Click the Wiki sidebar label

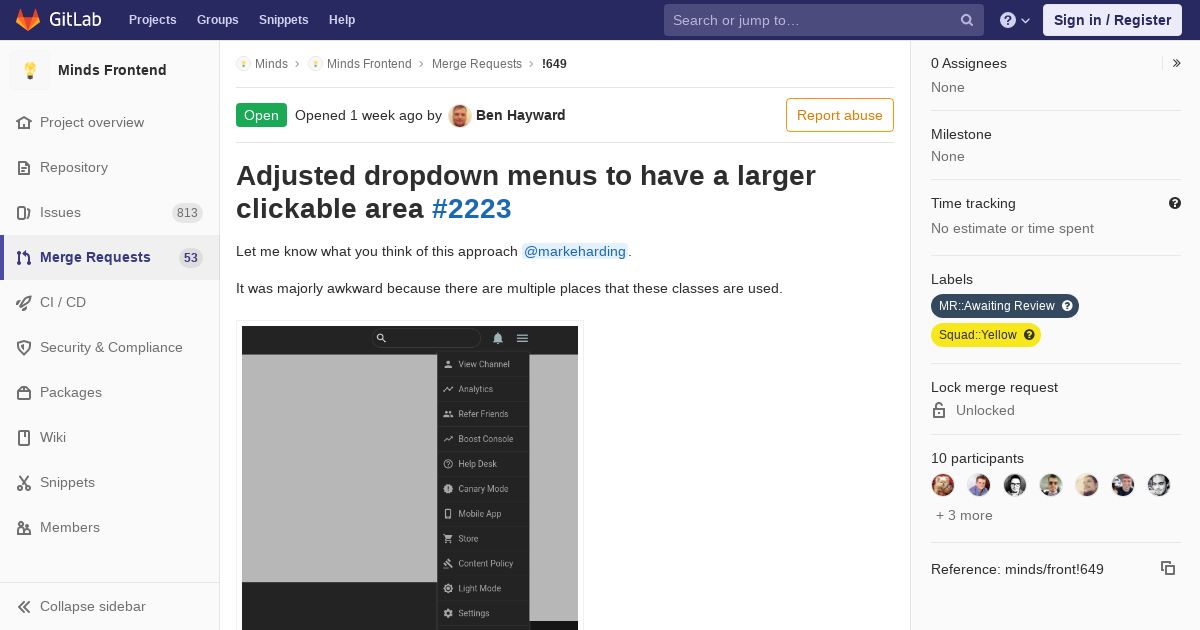[x=53, y=437]
